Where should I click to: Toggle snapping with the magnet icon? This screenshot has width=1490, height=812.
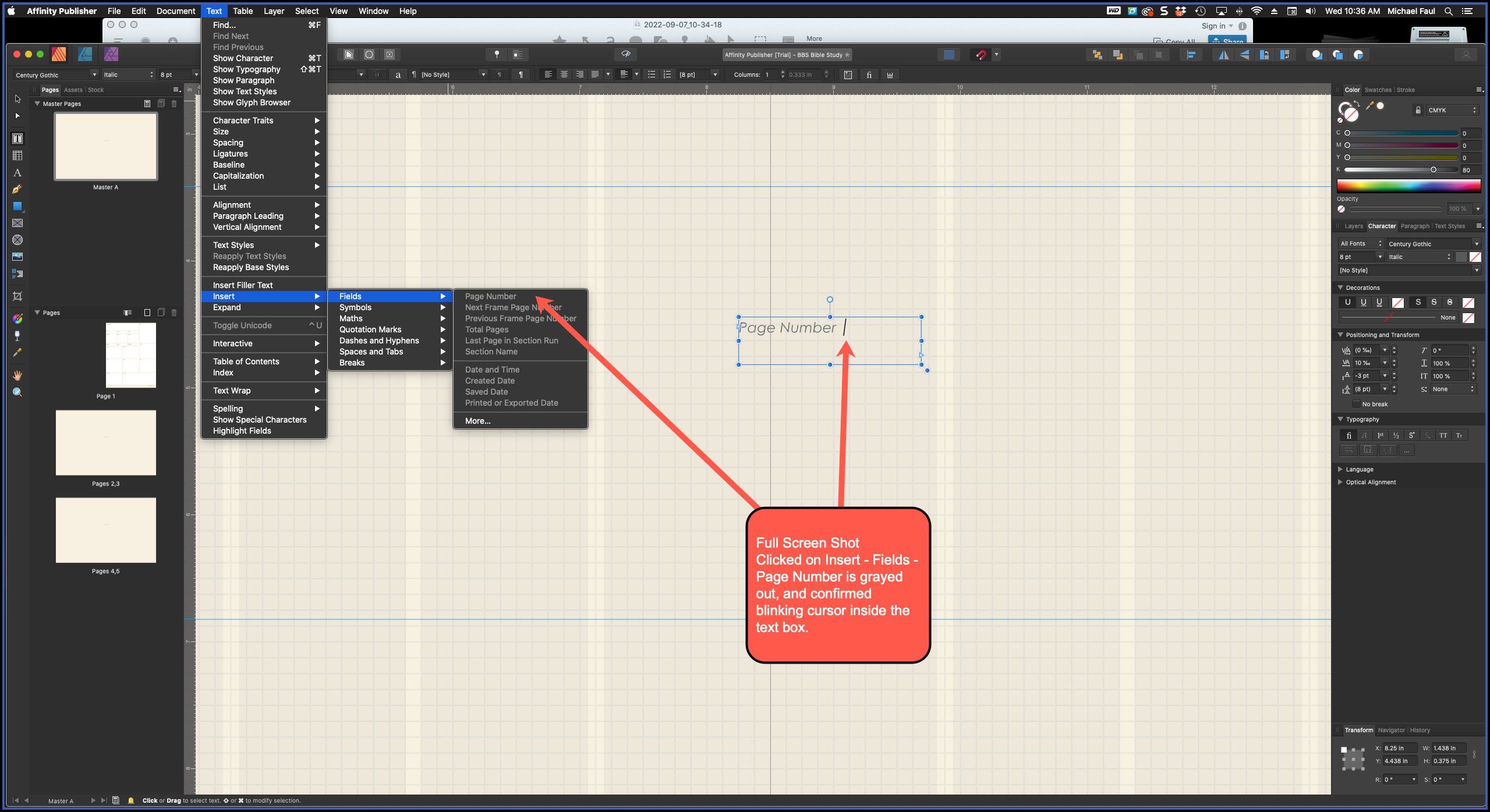pyautogui.click(x=982, y=55)
